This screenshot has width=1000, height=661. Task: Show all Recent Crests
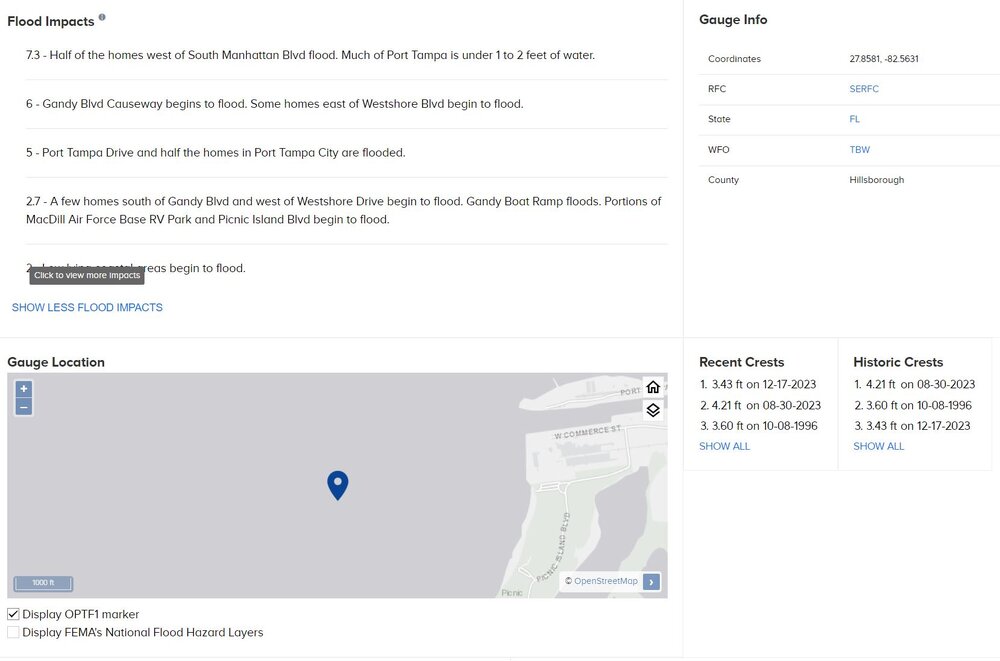[x=724, y=446]
